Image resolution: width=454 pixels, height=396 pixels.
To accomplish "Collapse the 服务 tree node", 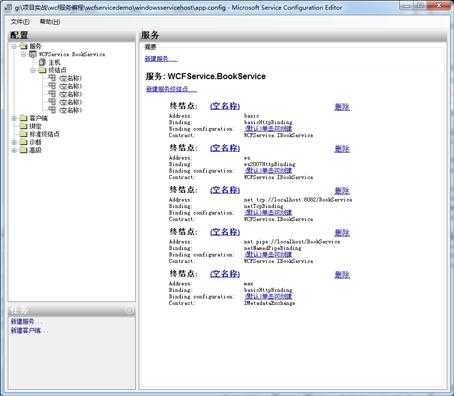I will click(14, 46).
